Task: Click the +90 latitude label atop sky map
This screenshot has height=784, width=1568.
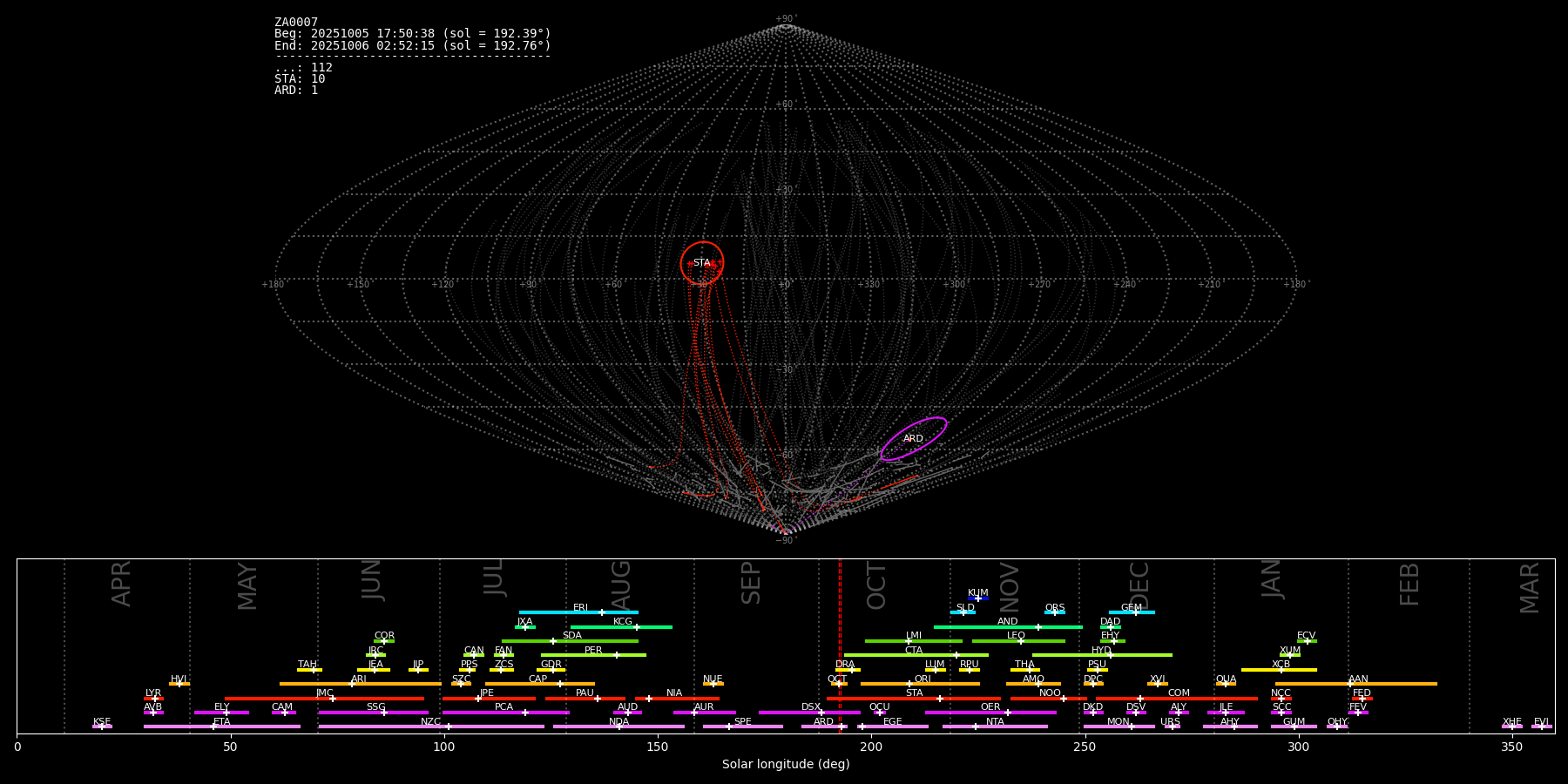Action: coord(785,18)
